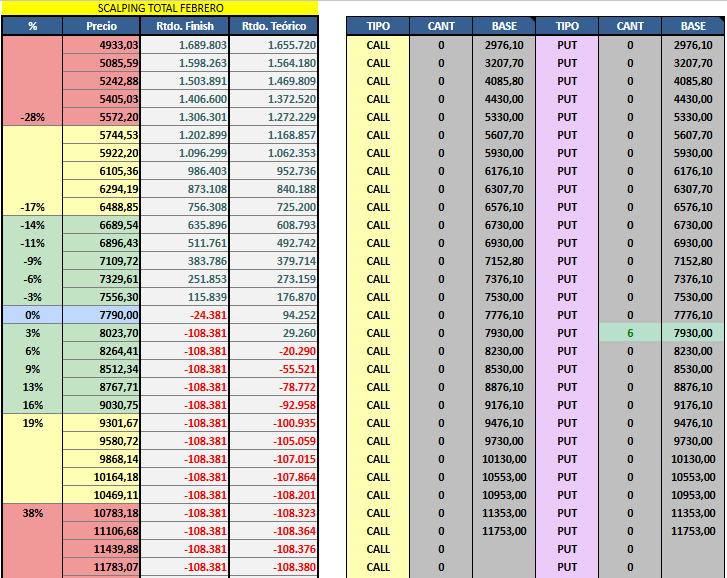Select the 3% percentage cell
Image resolution: width=727 pixels, height=578 pixels.
[x=32, y=333]
